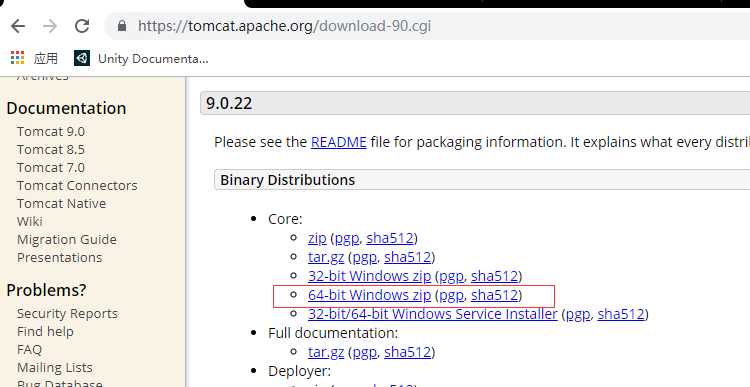This screenshot has height=387, width=750.
Task: Open the Mailing Lists link
Action: (55, 367)
